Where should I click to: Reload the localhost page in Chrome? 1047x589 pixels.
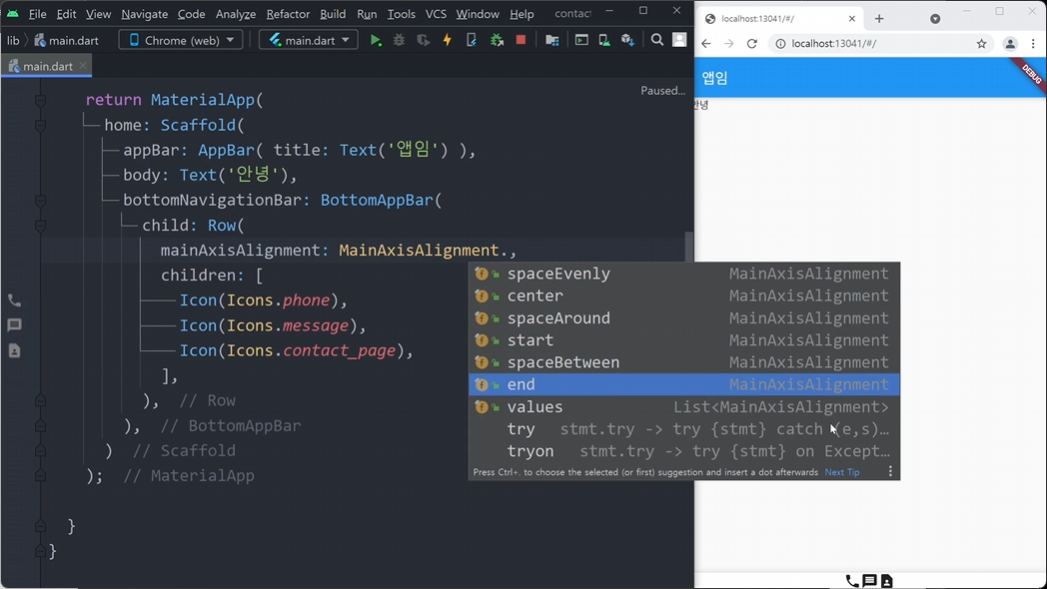[x=752, y=43]
